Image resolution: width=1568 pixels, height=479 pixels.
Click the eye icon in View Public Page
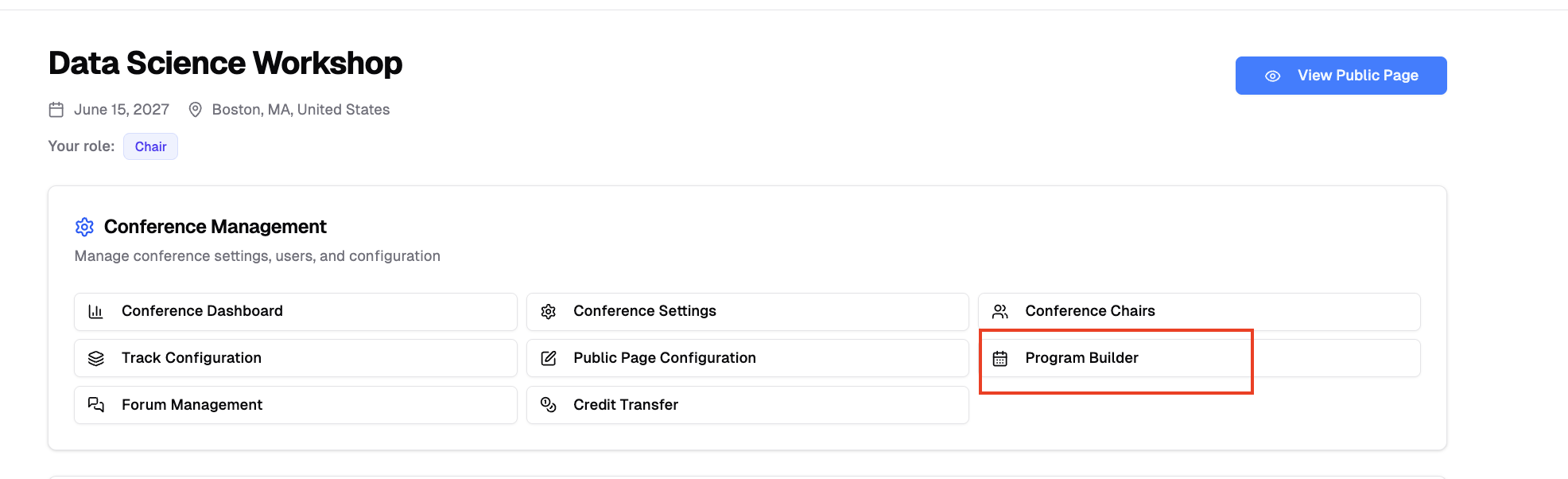tap(1272, 76)
